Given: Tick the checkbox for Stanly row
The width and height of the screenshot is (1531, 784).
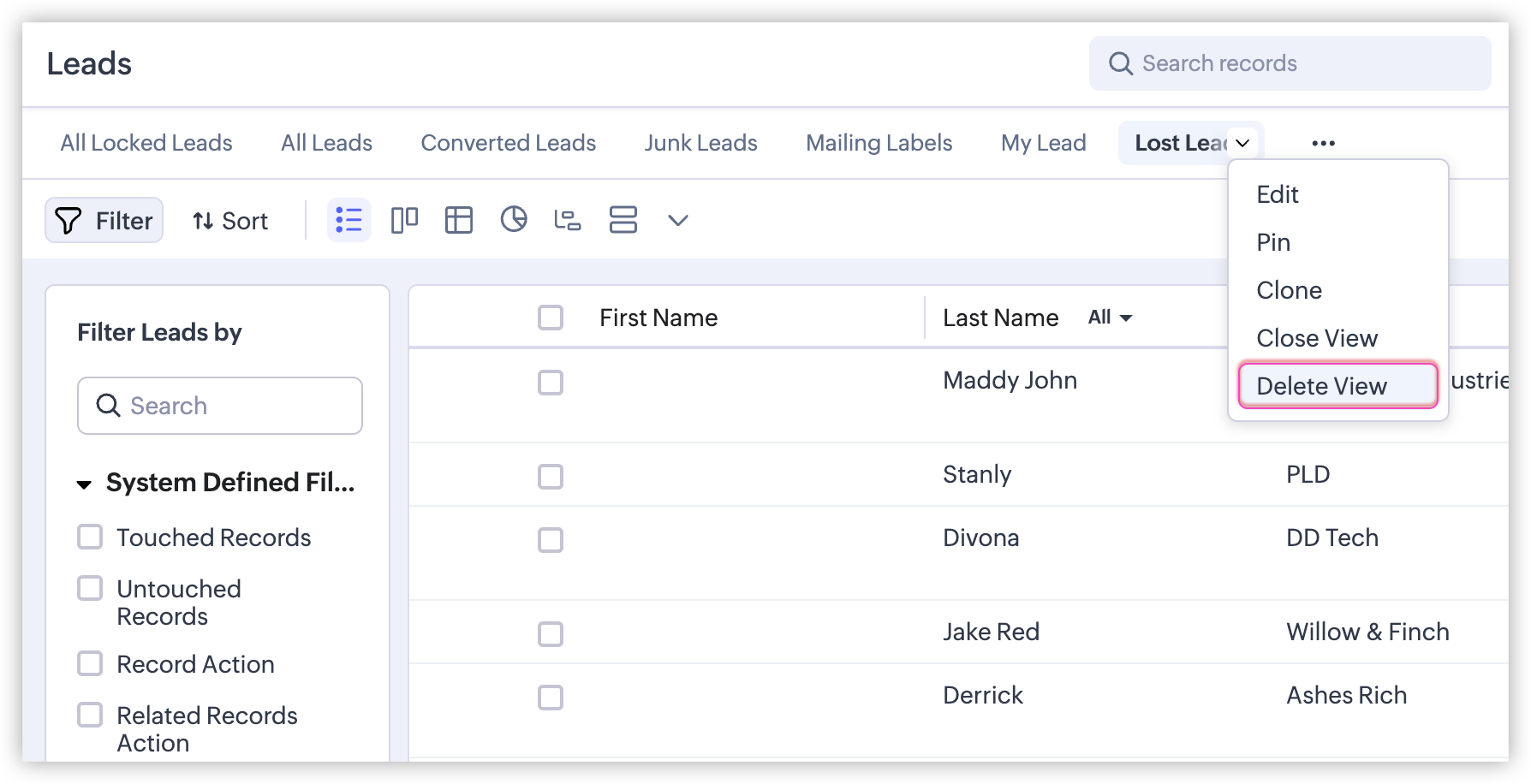Looking at the screenshot, I should point(551,476).
